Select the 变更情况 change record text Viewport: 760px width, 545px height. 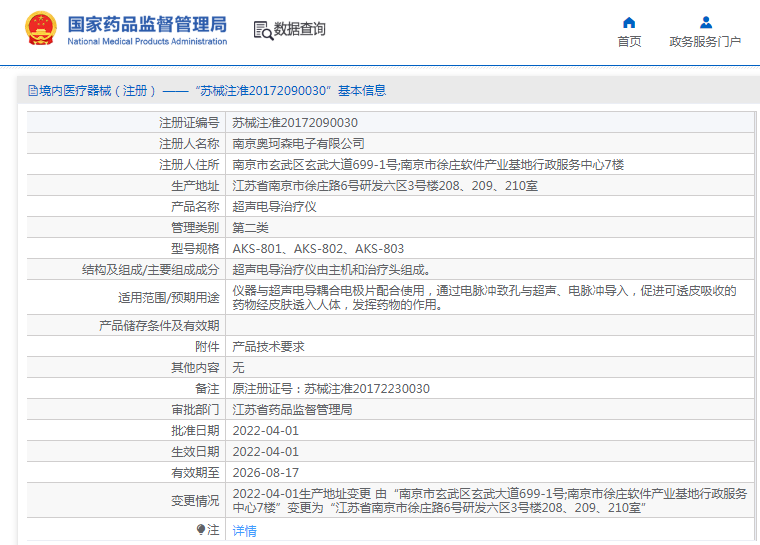click(x=490, y=500)
